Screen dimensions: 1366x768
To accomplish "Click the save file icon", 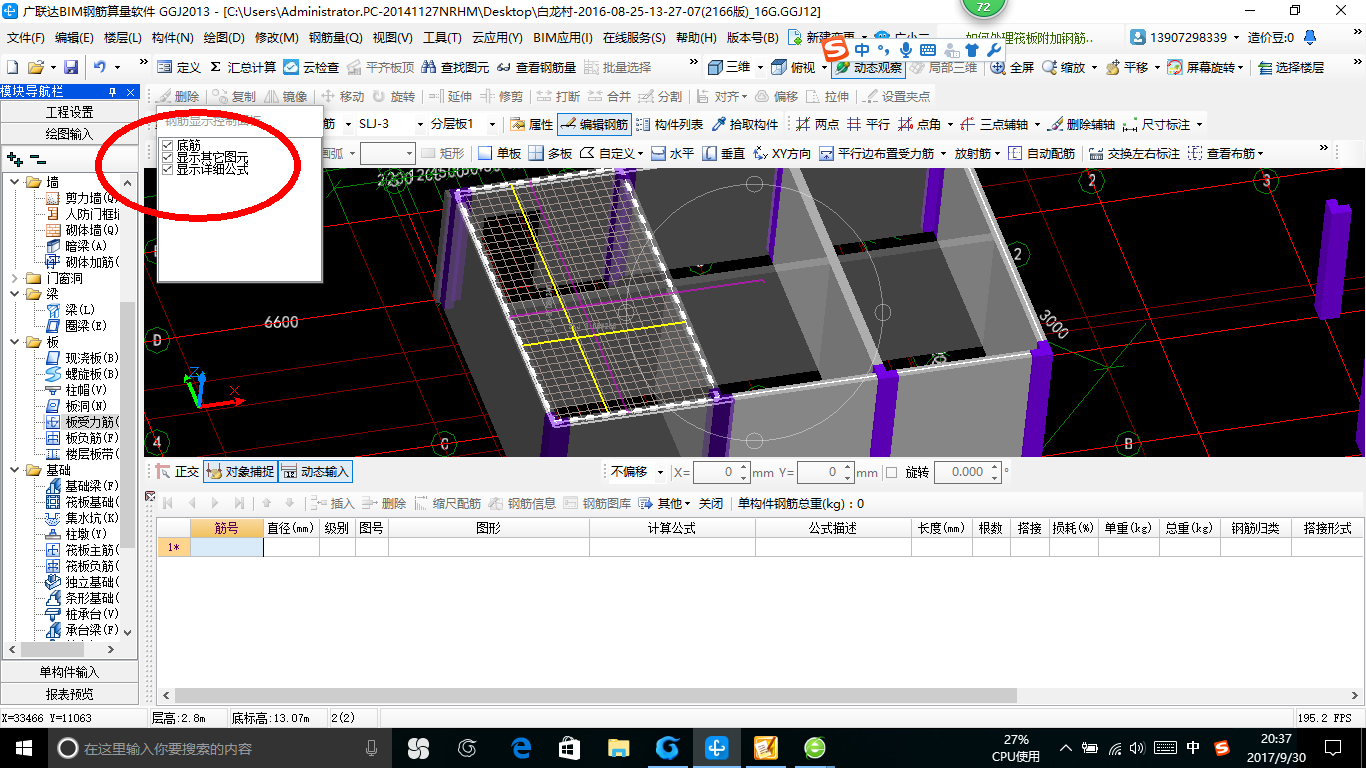I will pyautogui.click(x=71, y=67).
